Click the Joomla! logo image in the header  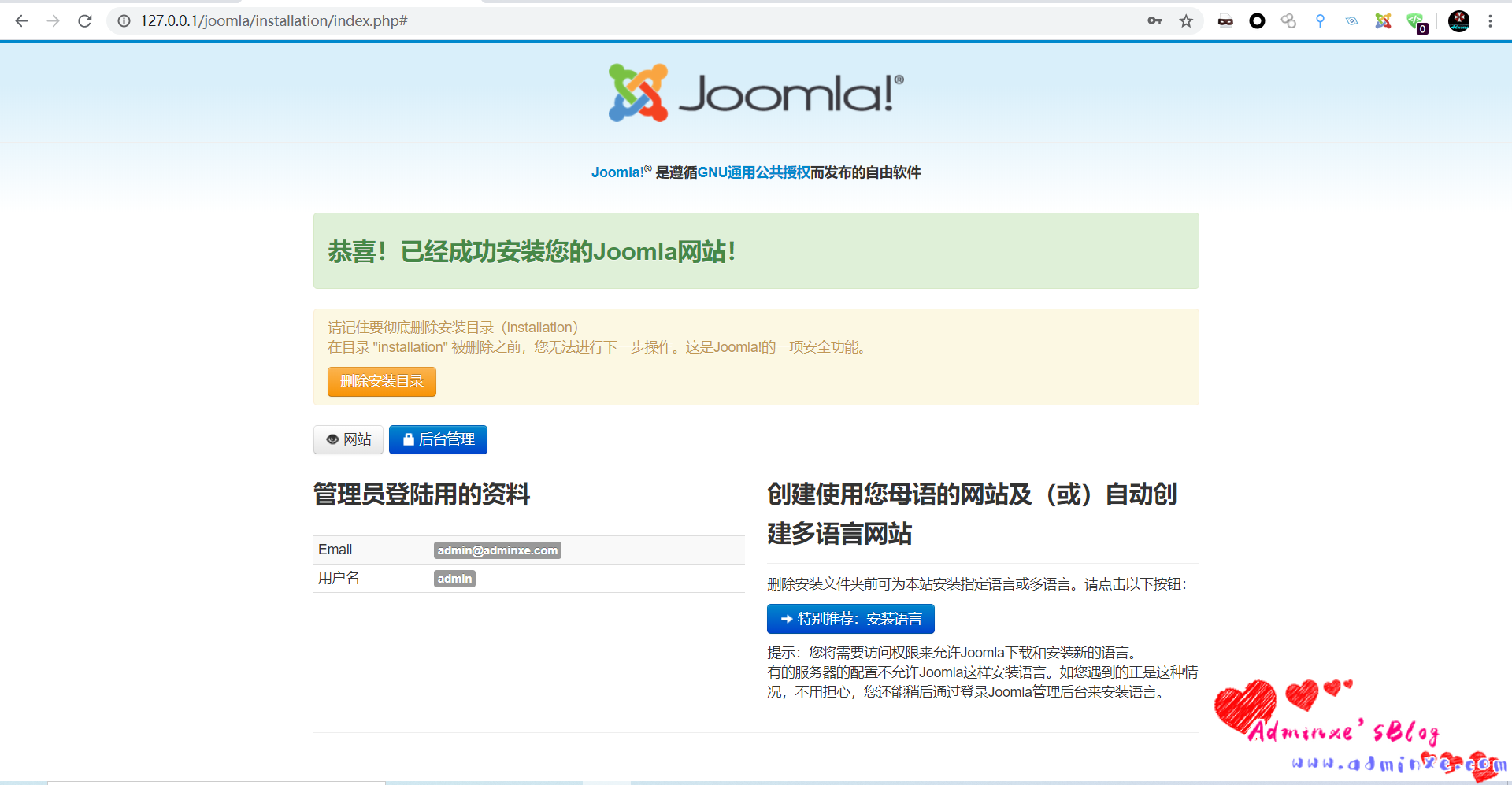[756, 93]
